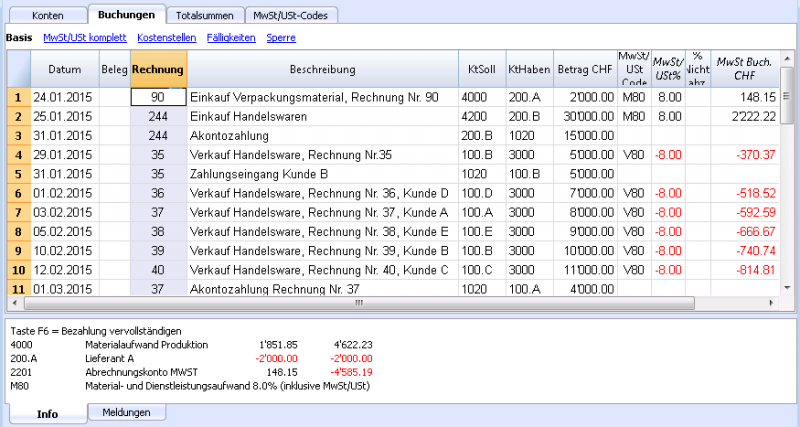
Task: Switch to the Meldungen tab
Action: (x=126, y=412)
